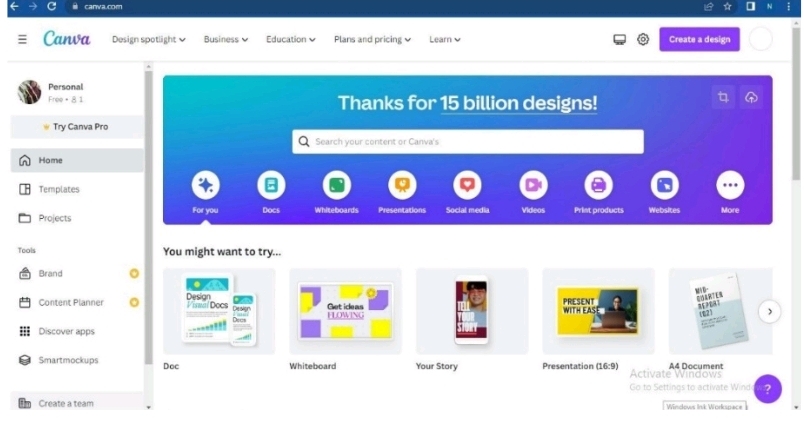Expand the Learn dropdown menu

[x=445, y=39]
